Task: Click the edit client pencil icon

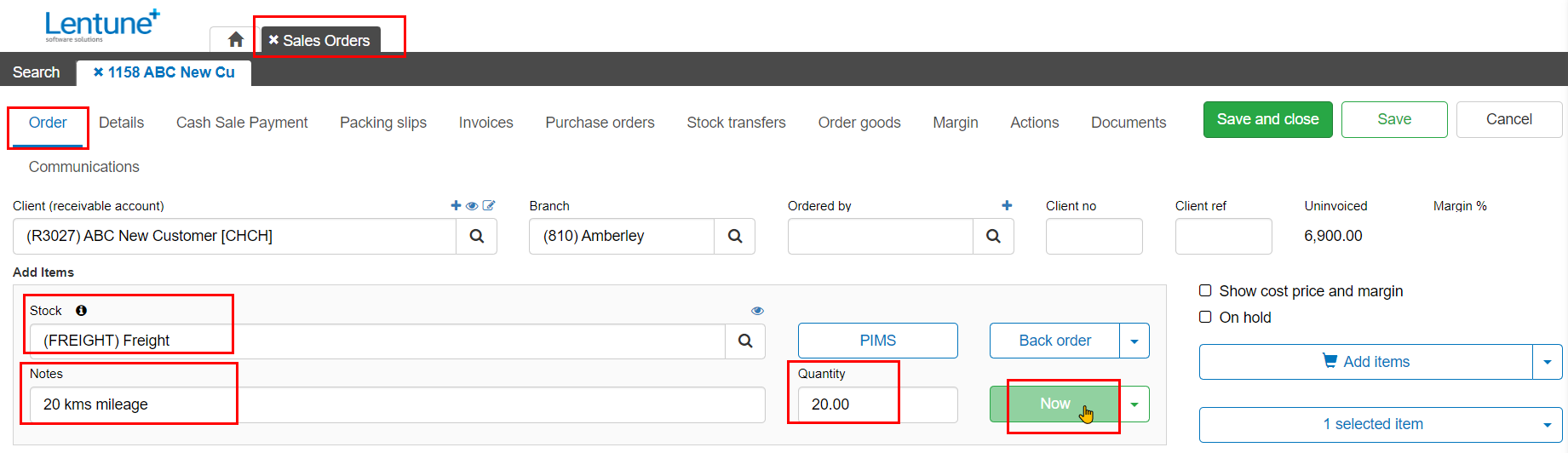Action: pyautogui.click(x=488, y=205)
